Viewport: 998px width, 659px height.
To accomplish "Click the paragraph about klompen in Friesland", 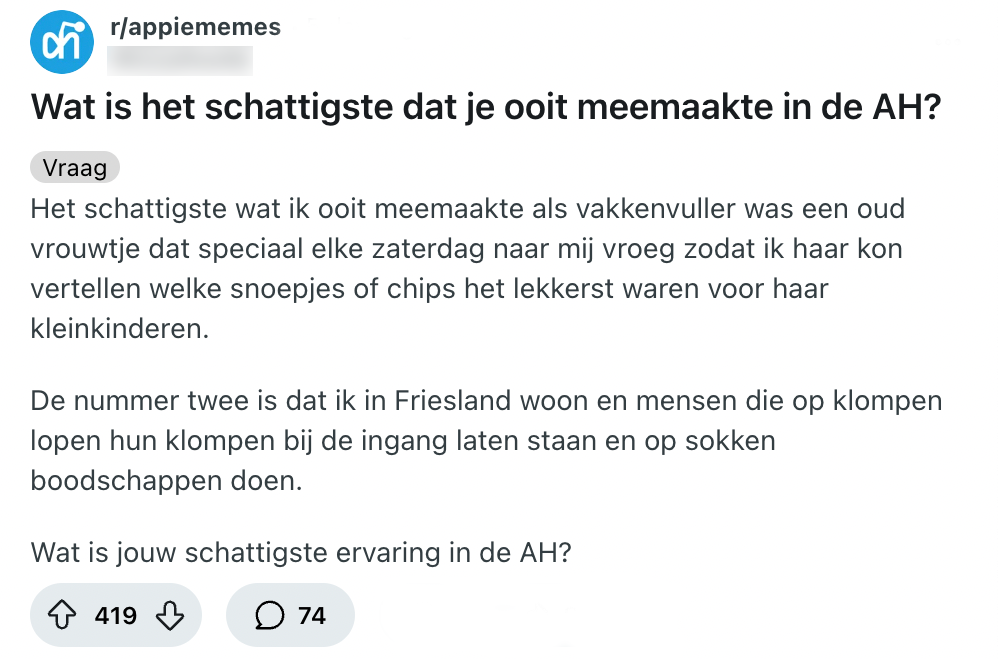I will tap(486, 441).
